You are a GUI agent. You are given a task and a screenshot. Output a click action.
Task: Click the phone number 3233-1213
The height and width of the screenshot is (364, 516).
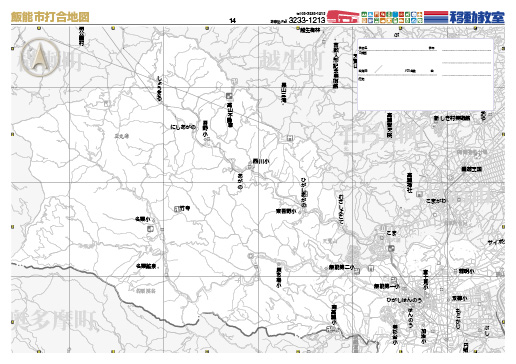(307, 20)
